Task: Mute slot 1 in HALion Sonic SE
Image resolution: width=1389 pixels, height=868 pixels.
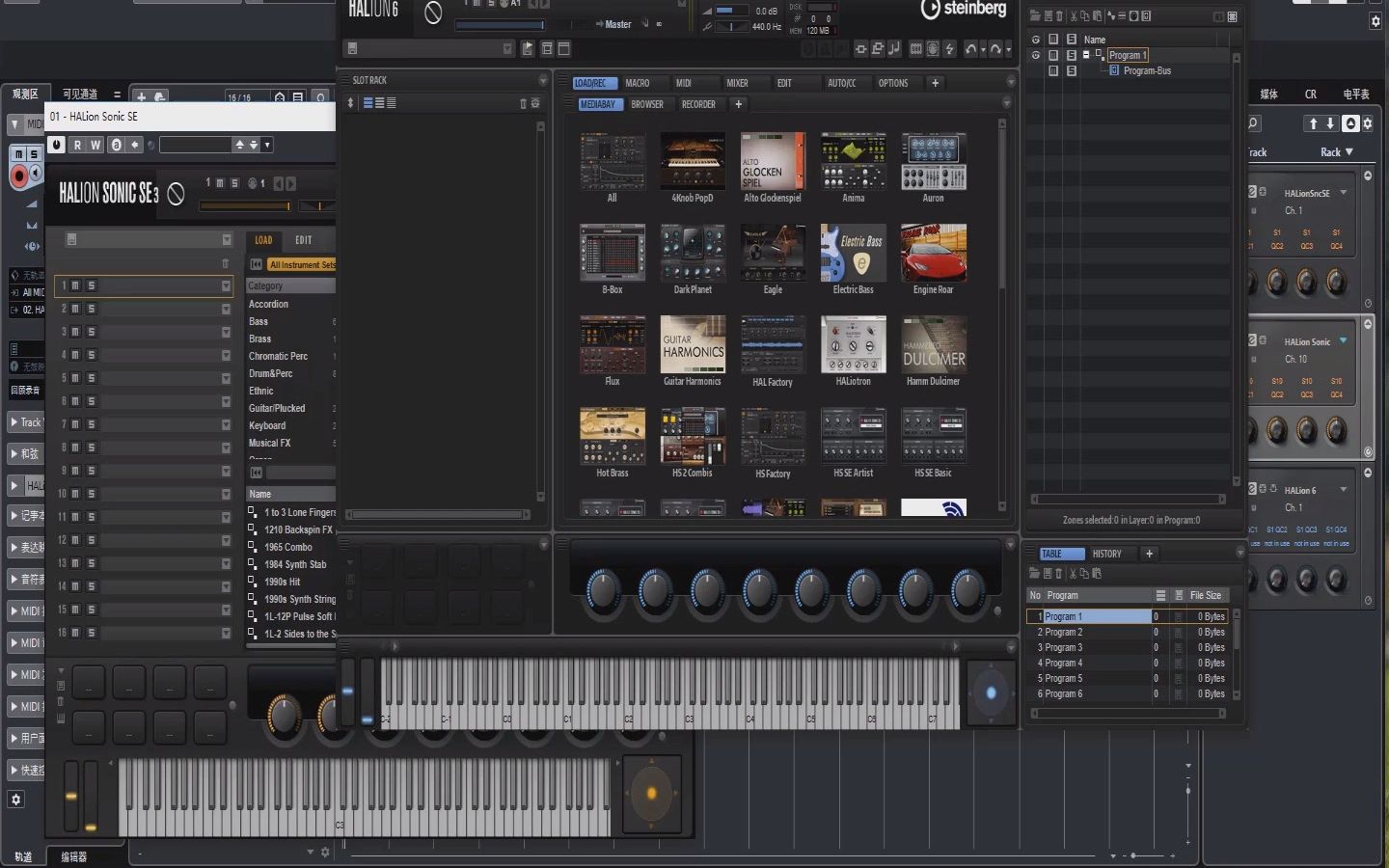Action: point(76,285)
